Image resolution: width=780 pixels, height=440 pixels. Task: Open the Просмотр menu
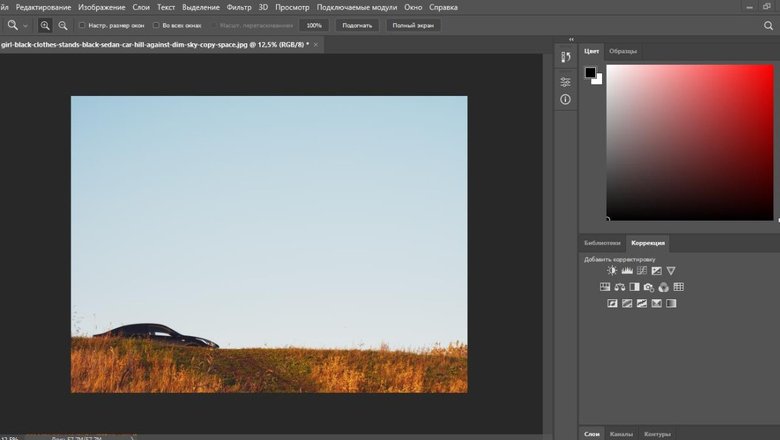[x=292, y=7]
